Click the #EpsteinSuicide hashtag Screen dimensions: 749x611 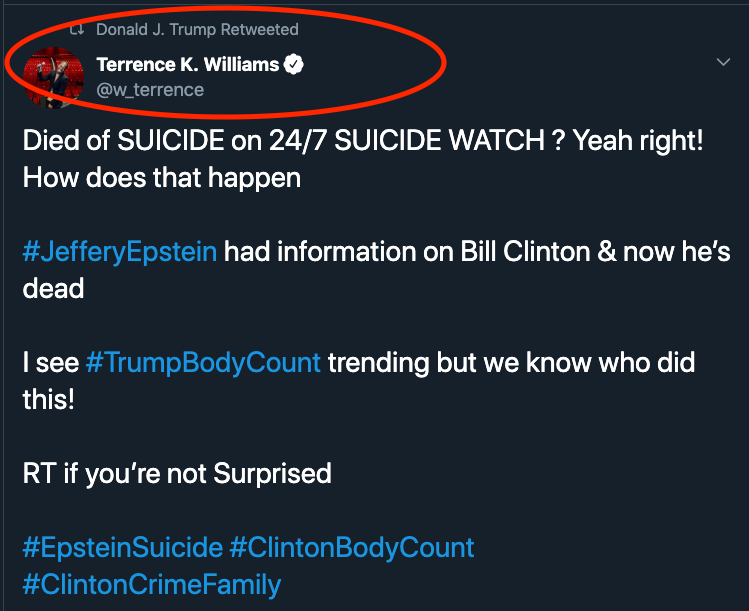click(122, 548)
